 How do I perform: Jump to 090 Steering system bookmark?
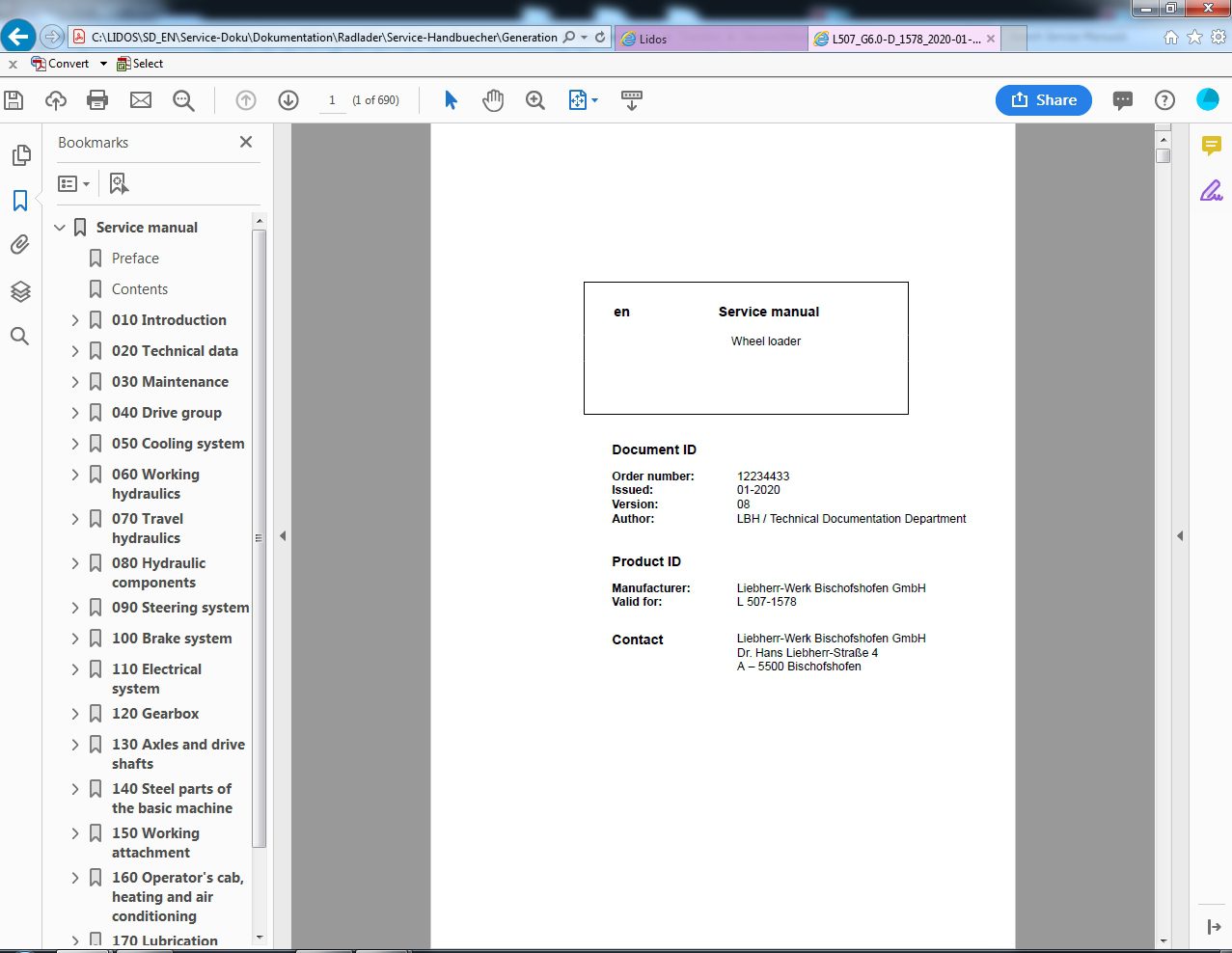click(x=180, y=608)
